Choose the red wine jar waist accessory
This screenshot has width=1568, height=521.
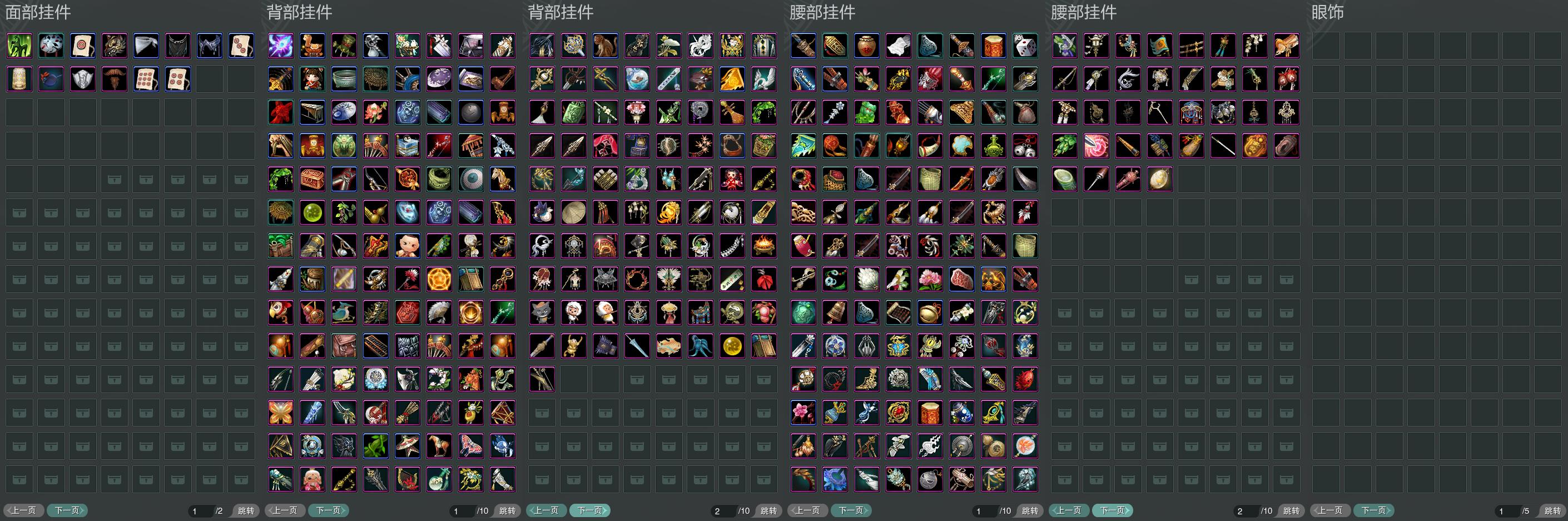point(867,46)
